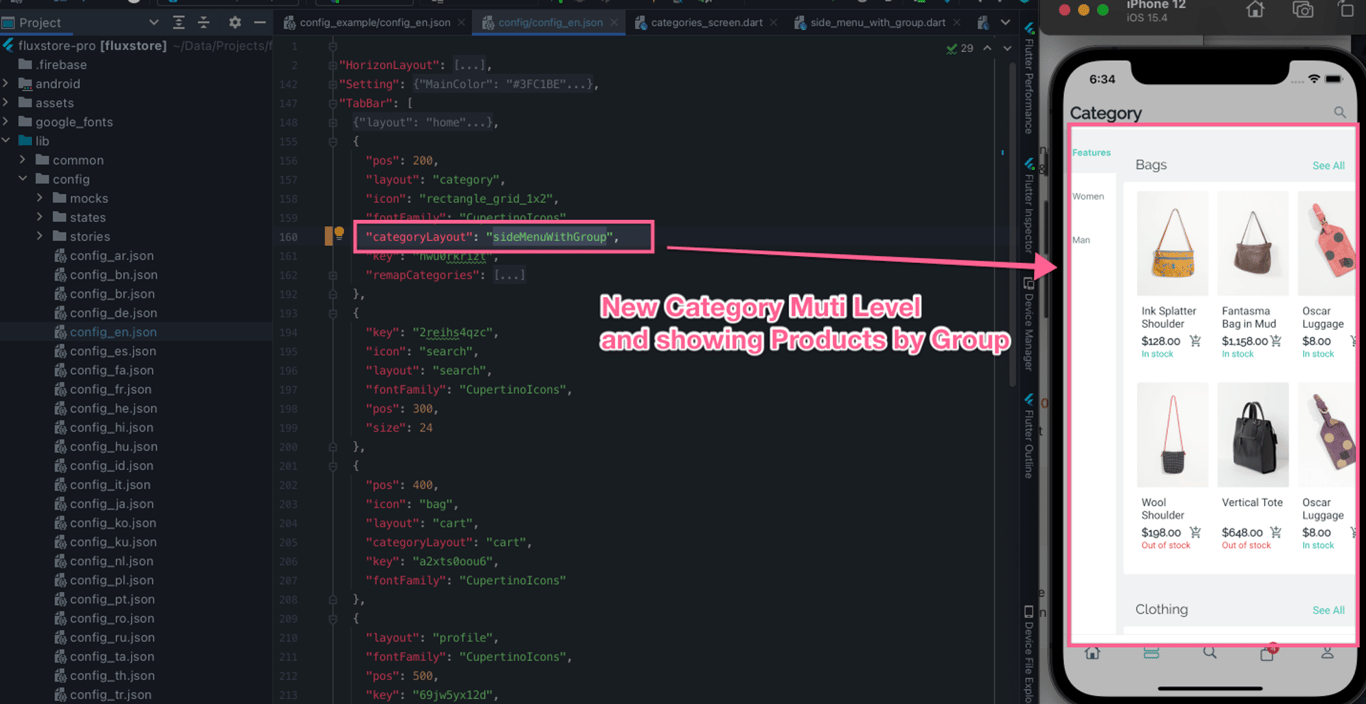The image size is (1366, 704).
Task: Collapse the config folder
Action: coord(23,179)
